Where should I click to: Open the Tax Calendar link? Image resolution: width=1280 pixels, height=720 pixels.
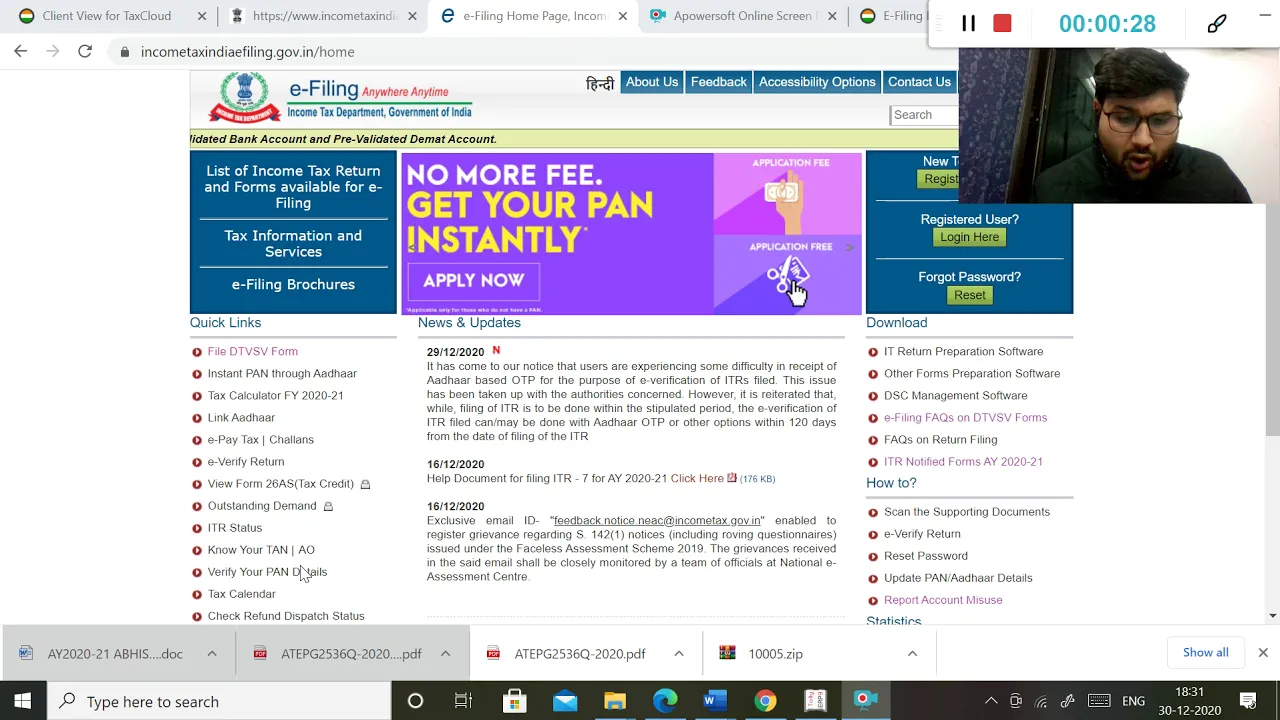coord(241,593)
